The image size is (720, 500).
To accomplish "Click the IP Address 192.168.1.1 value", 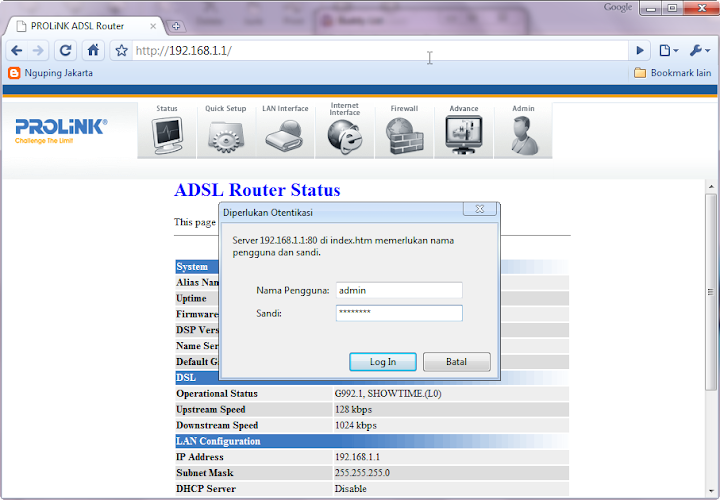I will point(357,457).
